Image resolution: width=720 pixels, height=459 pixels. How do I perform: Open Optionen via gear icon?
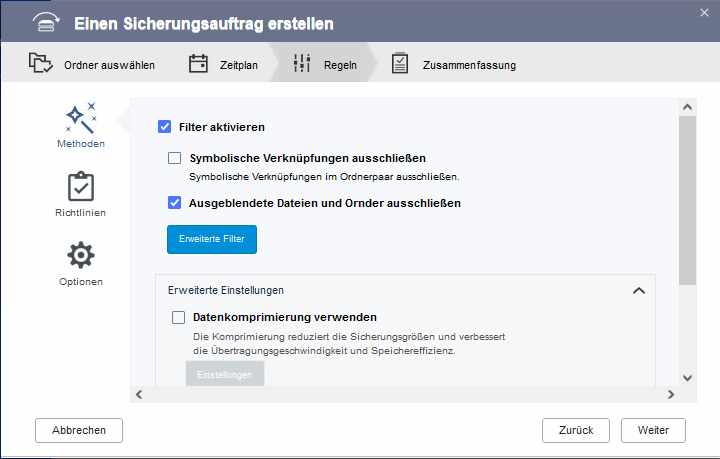coord(81,255)
